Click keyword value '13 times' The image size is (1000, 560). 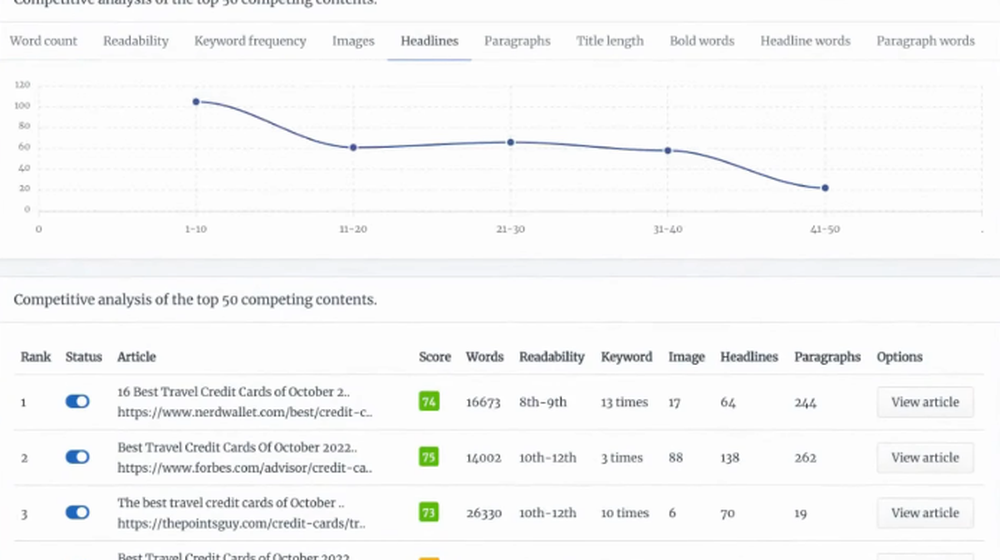tap(624, 402)
